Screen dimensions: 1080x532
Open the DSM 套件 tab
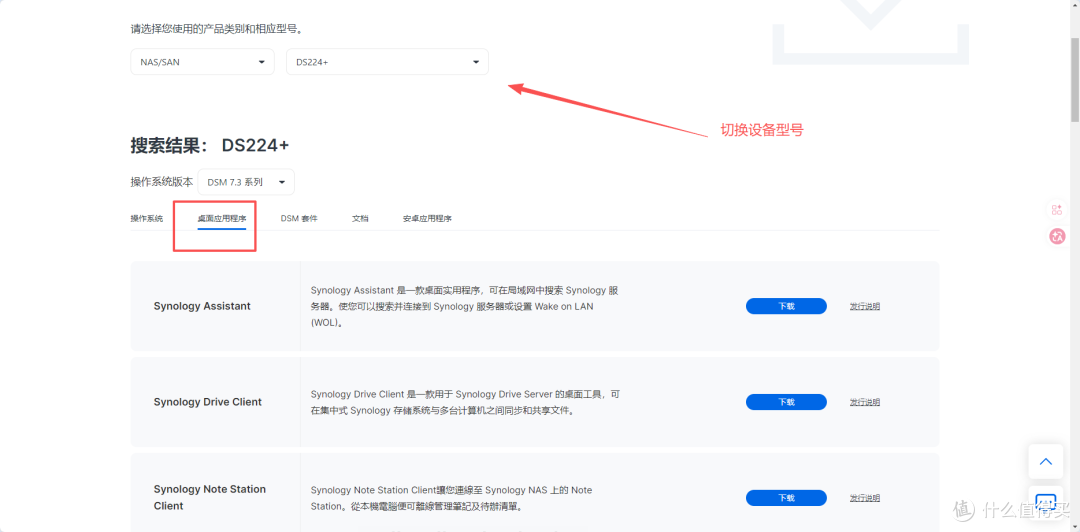click(x=299, y=218)
